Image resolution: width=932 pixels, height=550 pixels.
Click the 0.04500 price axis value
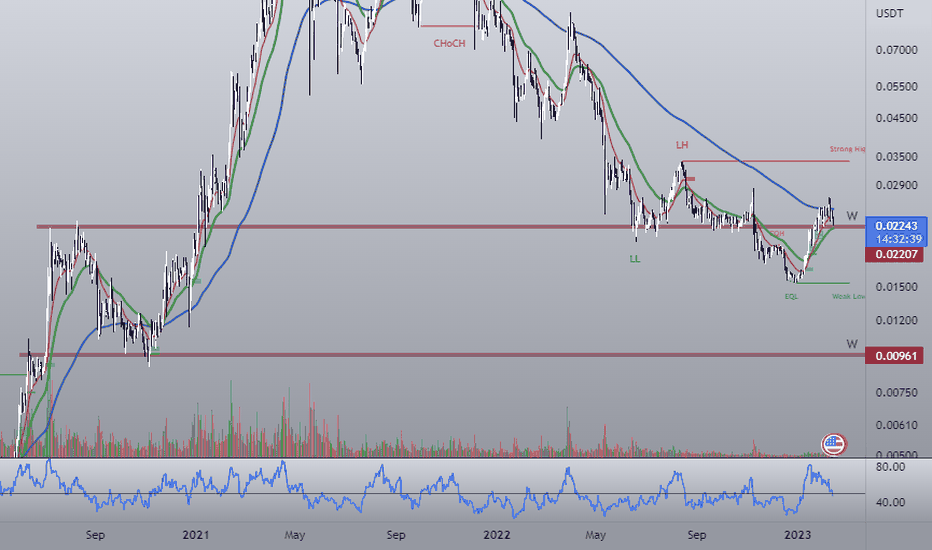click(896, 118)
